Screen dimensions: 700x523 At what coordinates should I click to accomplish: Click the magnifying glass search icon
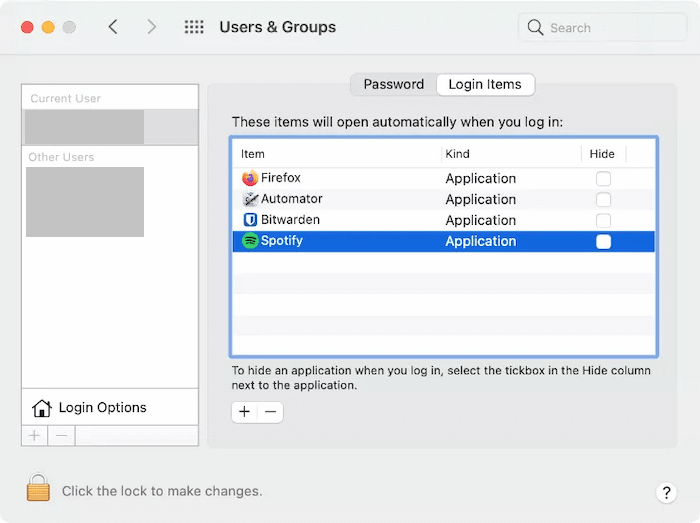pos(535,28)
